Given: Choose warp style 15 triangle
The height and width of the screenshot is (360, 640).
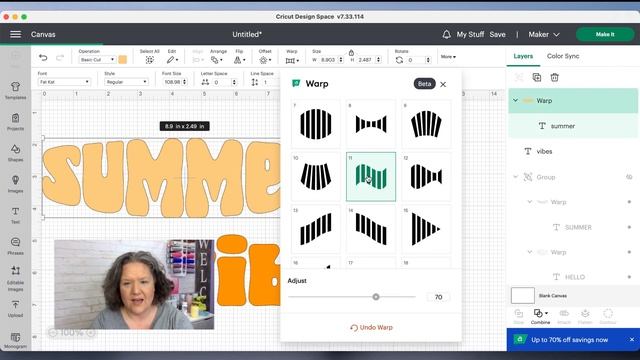Looking at the screenshot, I should pos(426,229).
